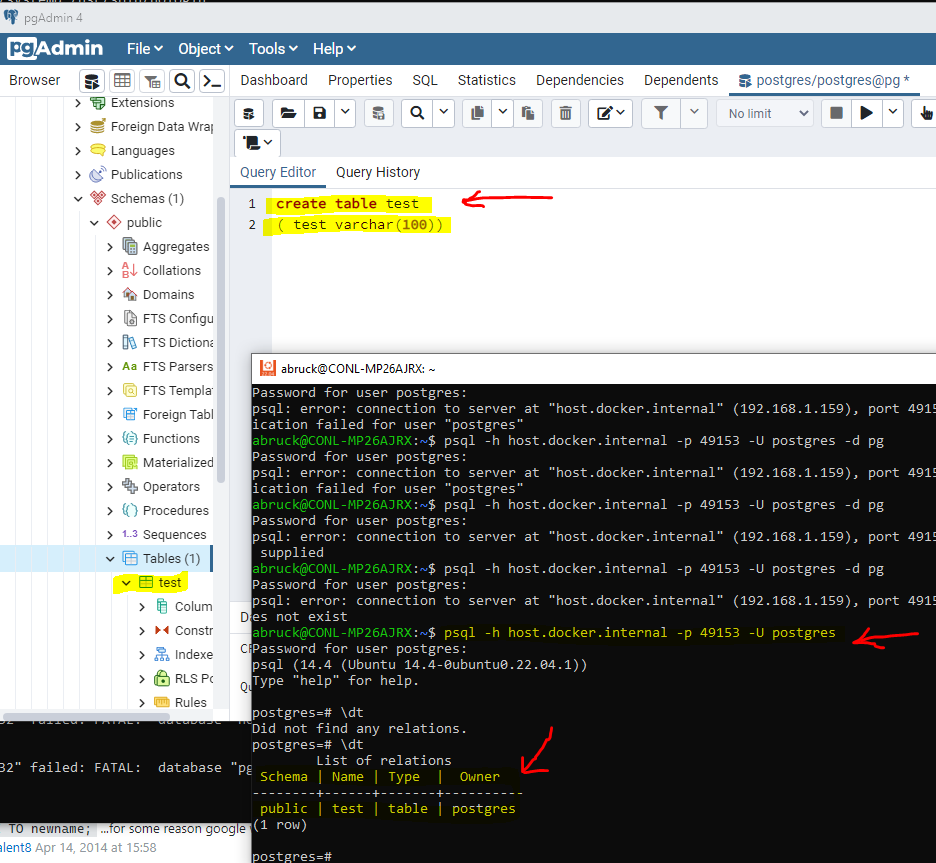Switch to the Query History tab
Screen dimensions: 936x863
(378, 172)
